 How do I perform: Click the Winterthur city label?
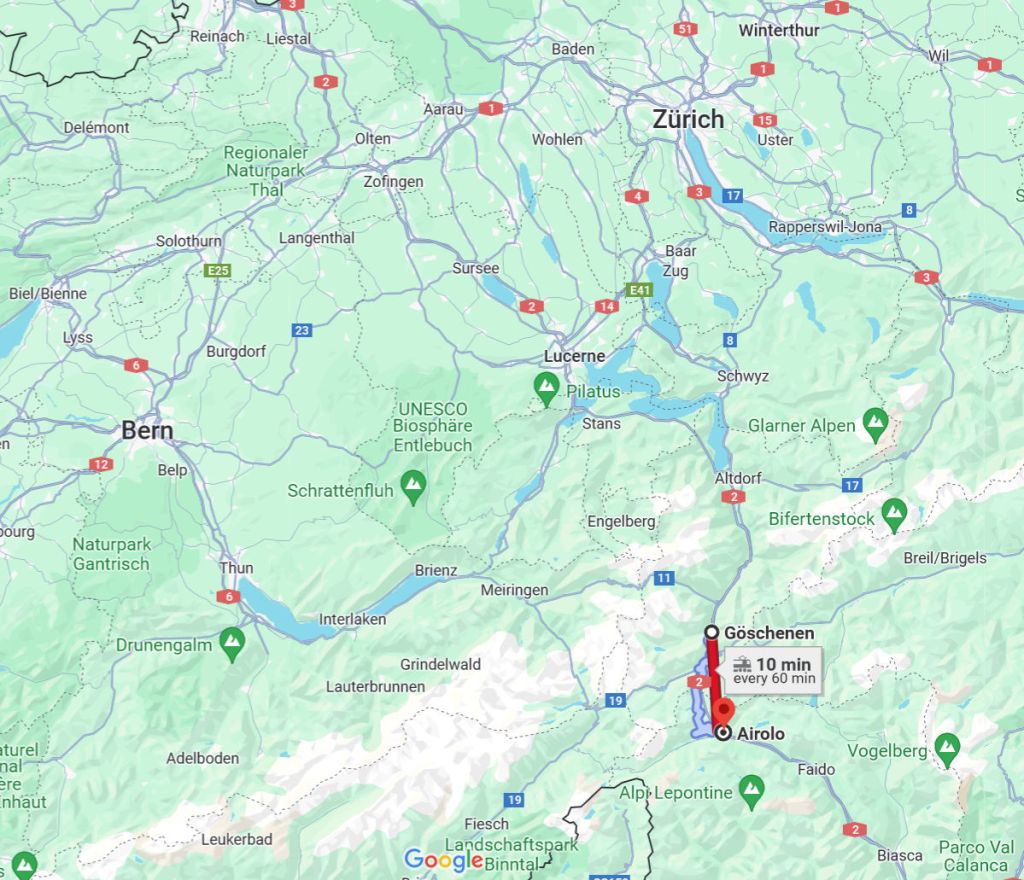(x=779, y=30)
